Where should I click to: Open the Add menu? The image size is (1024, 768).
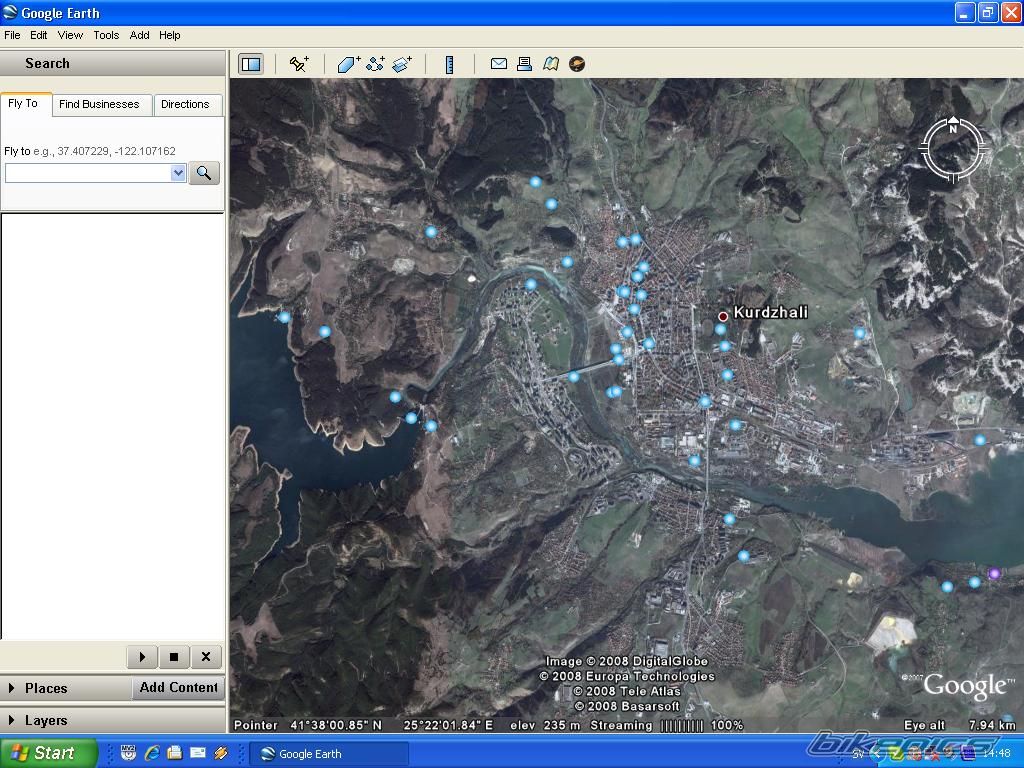[x=139, y=35]
